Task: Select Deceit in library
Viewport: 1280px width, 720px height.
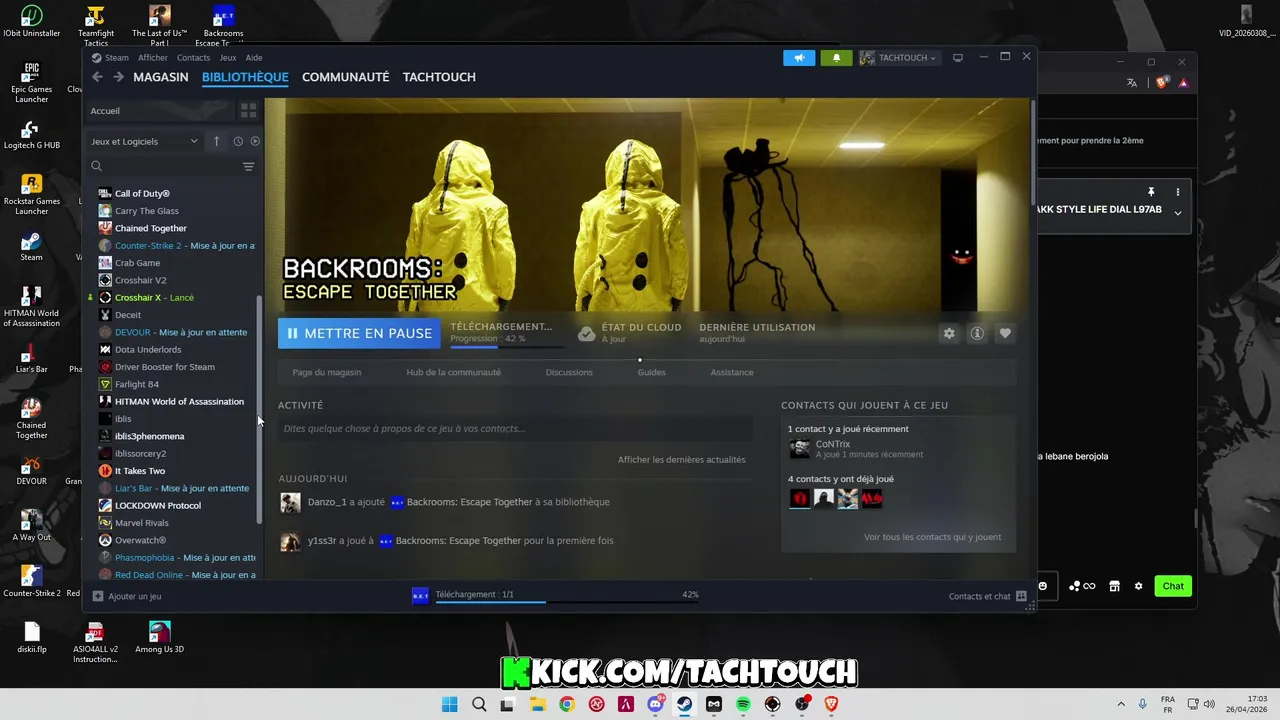Action: [x=120, y=315]
